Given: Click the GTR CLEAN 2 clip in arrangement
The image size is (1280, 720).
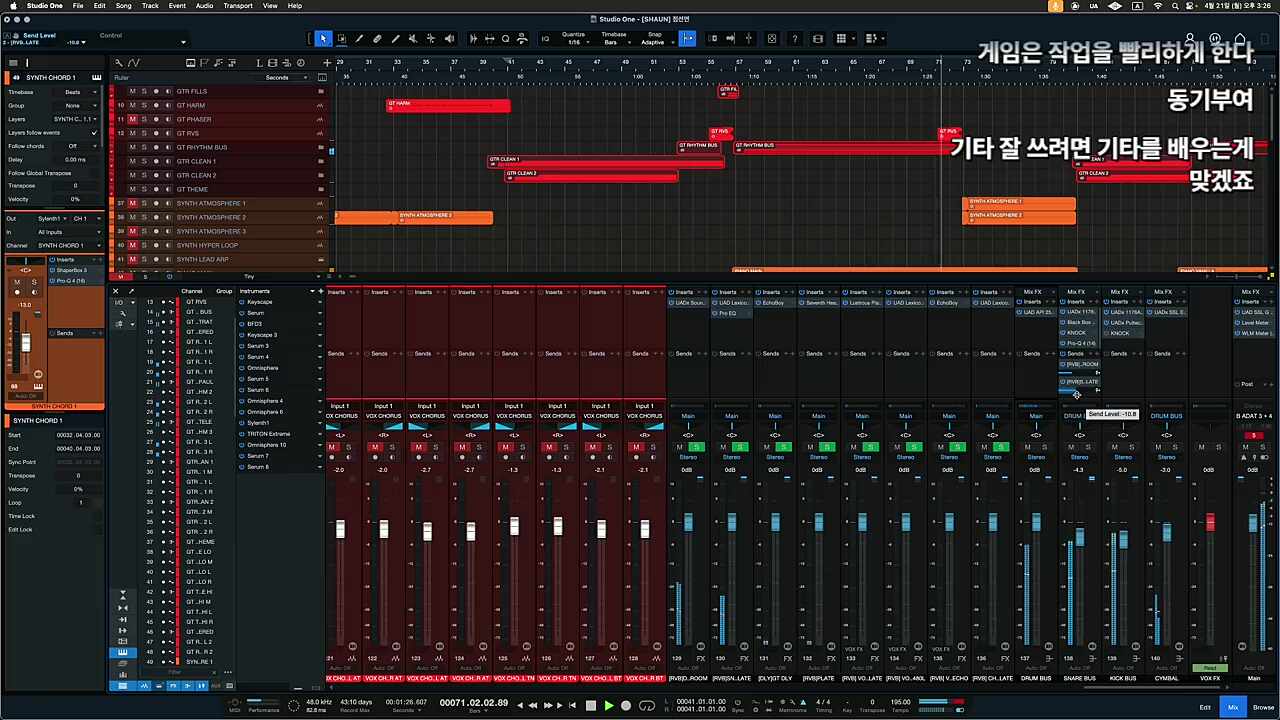Looking at the screenshot, I should pyautogui.click(x=592, y=175).
